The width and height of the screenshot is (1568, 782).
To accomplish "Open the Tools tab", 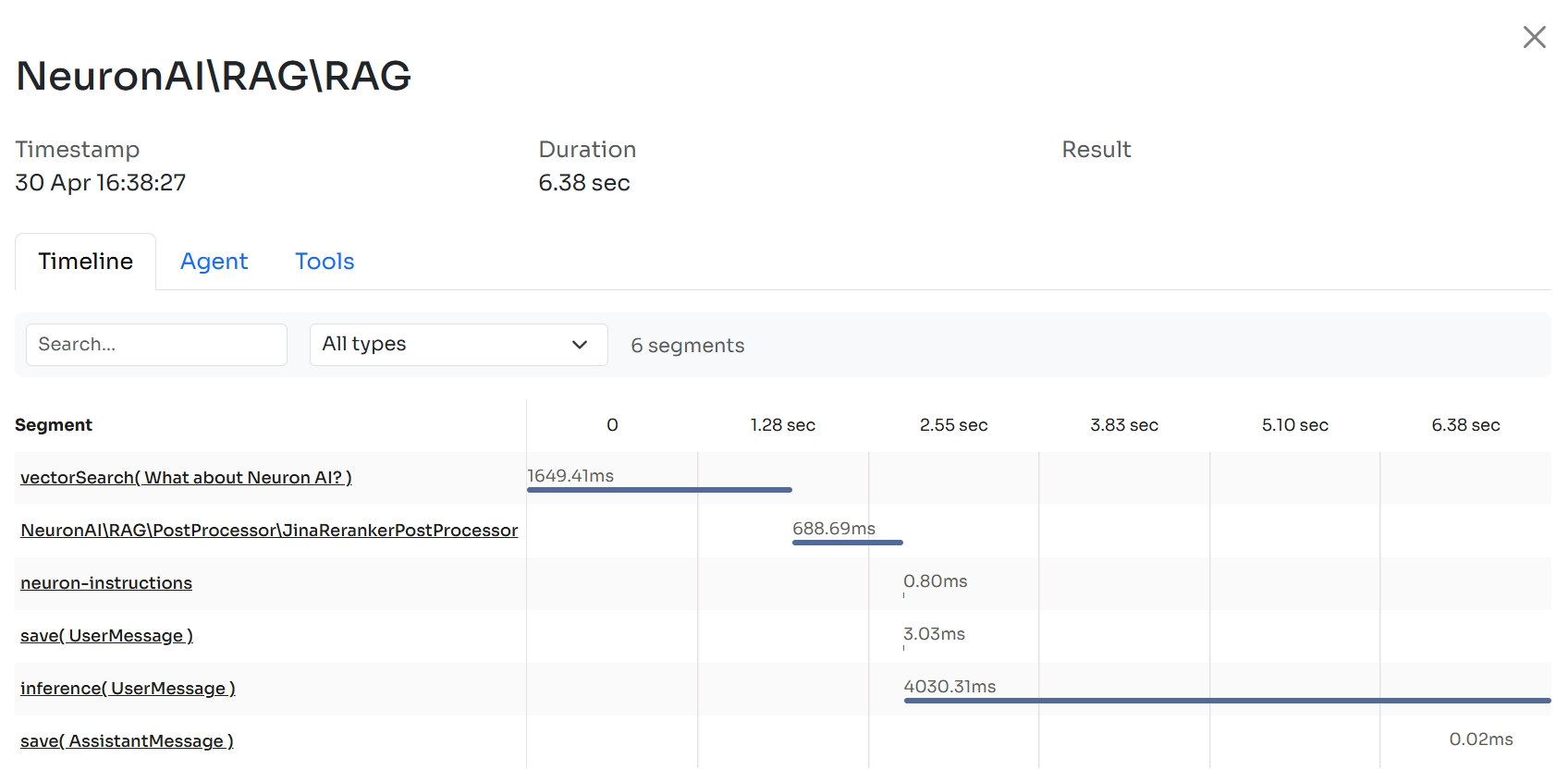I will [325, 262].
